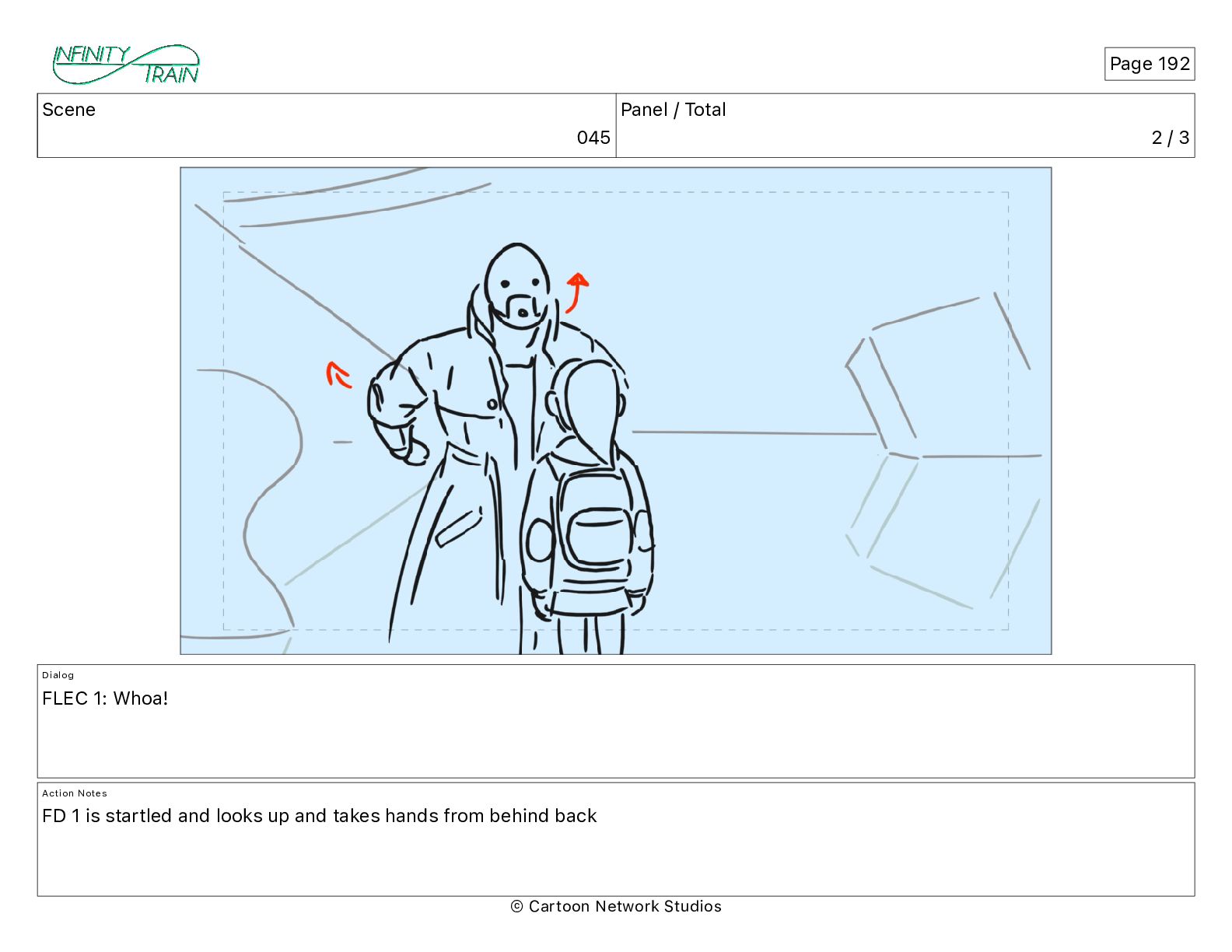Click the storyboard panel drawing
The height and width of the screenshot is (952, 1232).
[x=616, y=411]
